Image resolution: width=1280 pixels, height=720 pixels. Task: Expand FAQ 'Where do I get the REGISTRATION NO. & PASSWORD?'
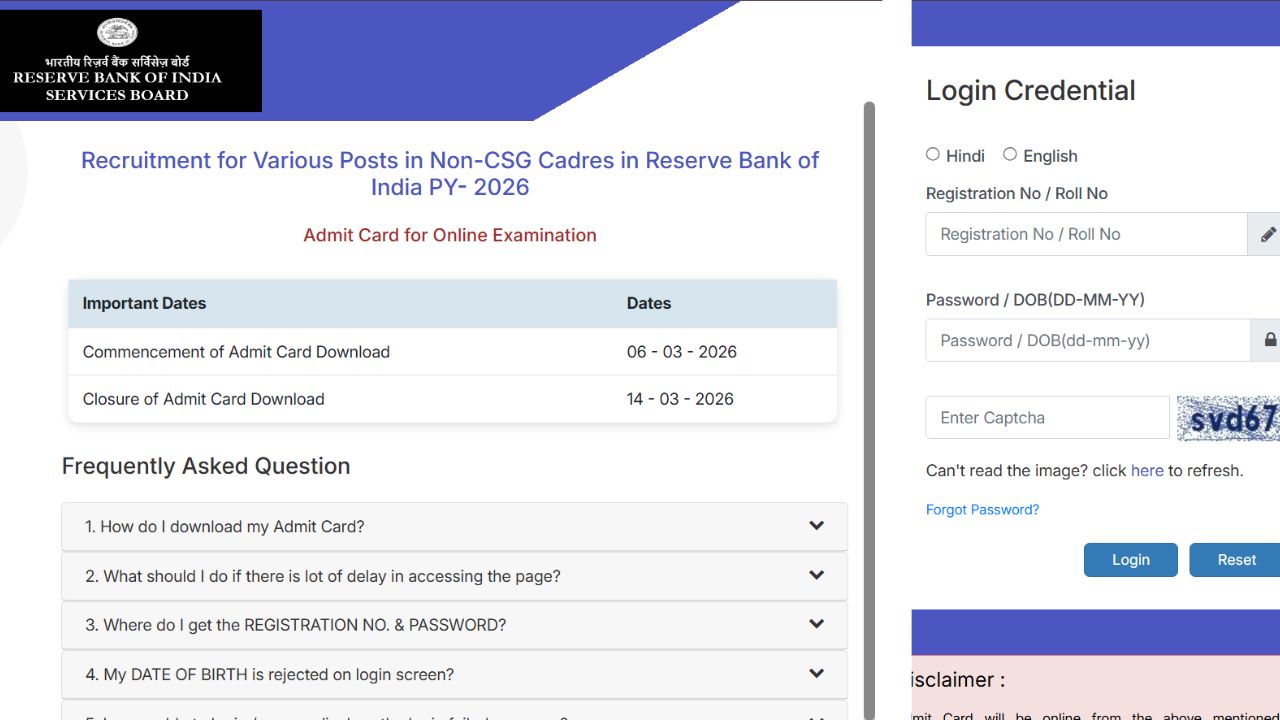coord(454,625)
